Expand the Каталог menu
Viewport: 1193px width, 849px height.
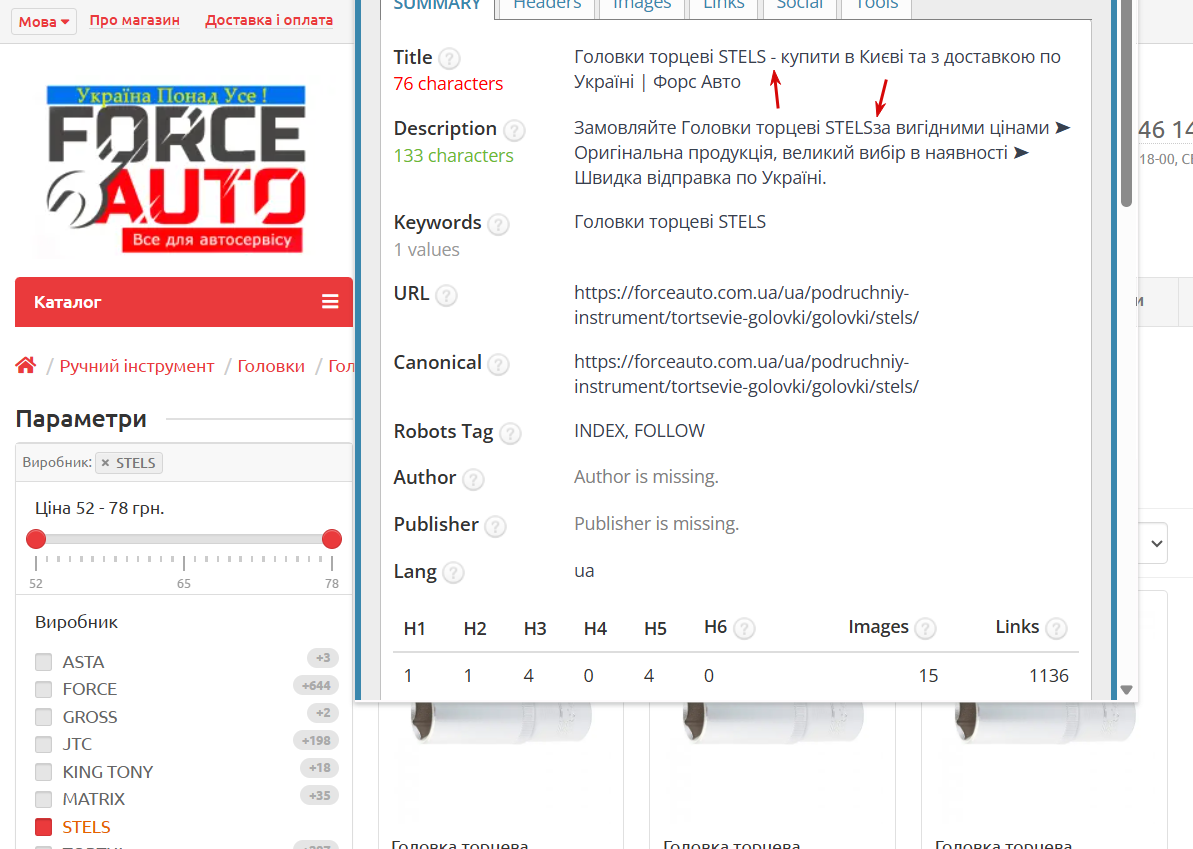(x=184, y=302)
